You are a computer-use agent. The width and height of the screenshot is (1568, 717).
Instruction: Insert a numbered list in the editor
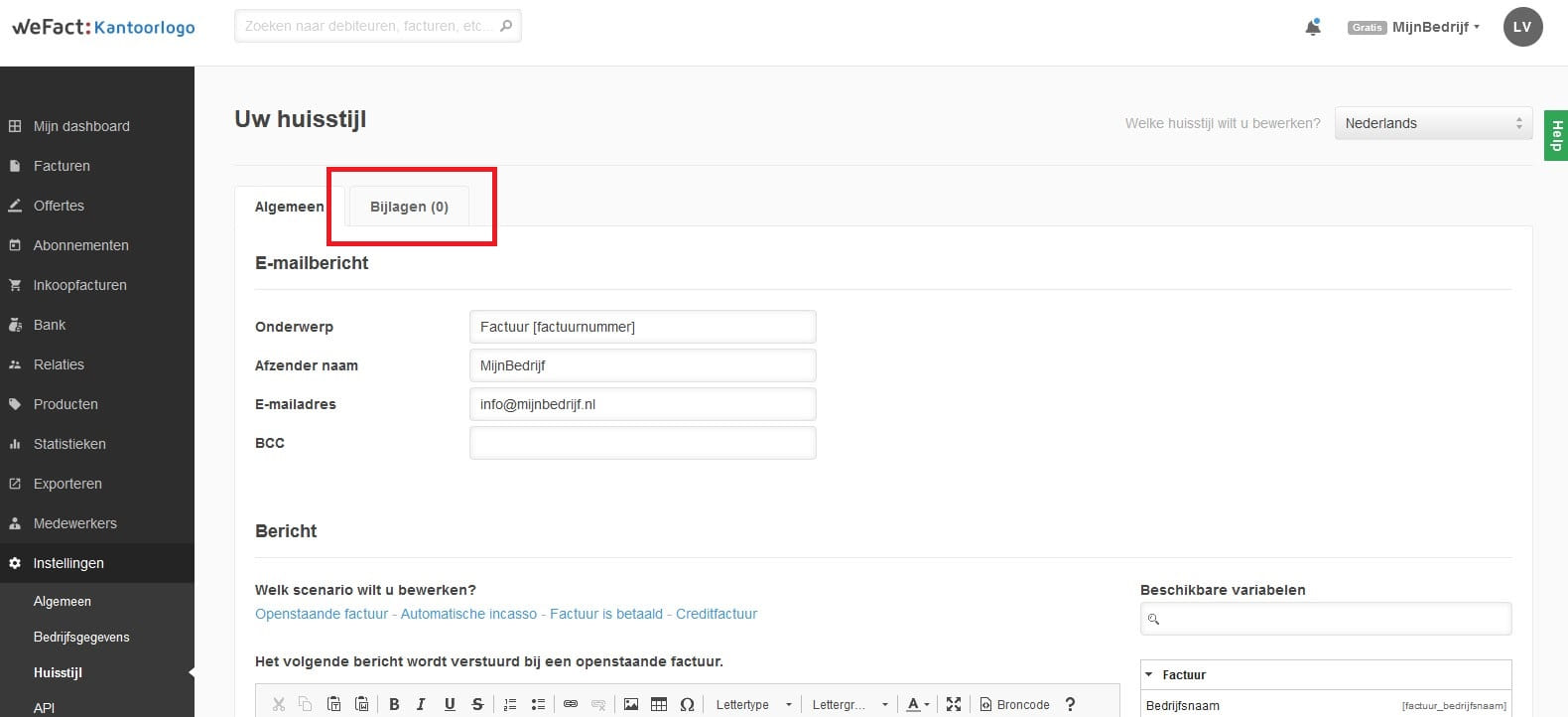tap(510, 704)
